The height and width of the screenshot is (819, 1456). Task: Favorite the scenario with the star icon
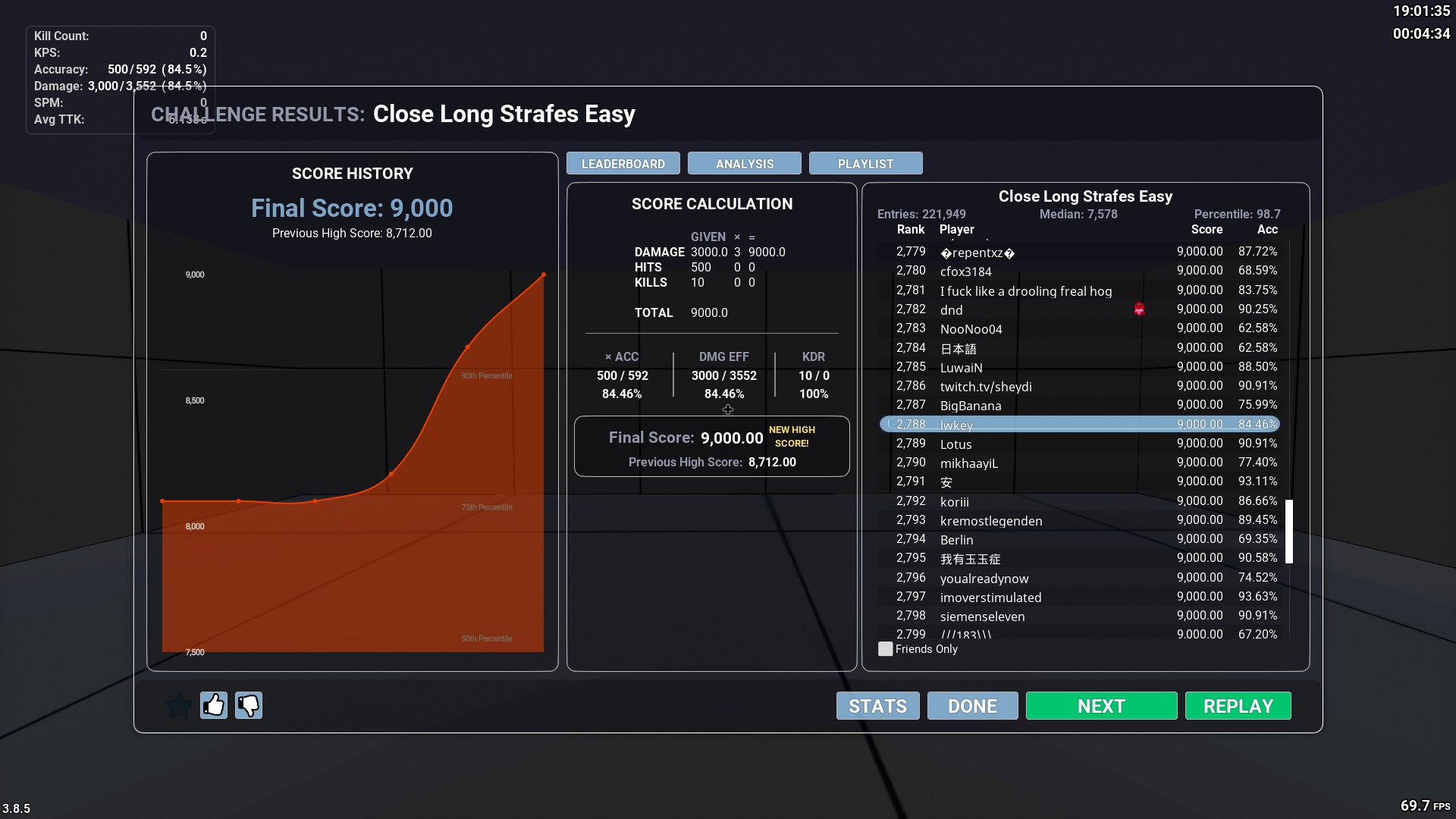179,705
